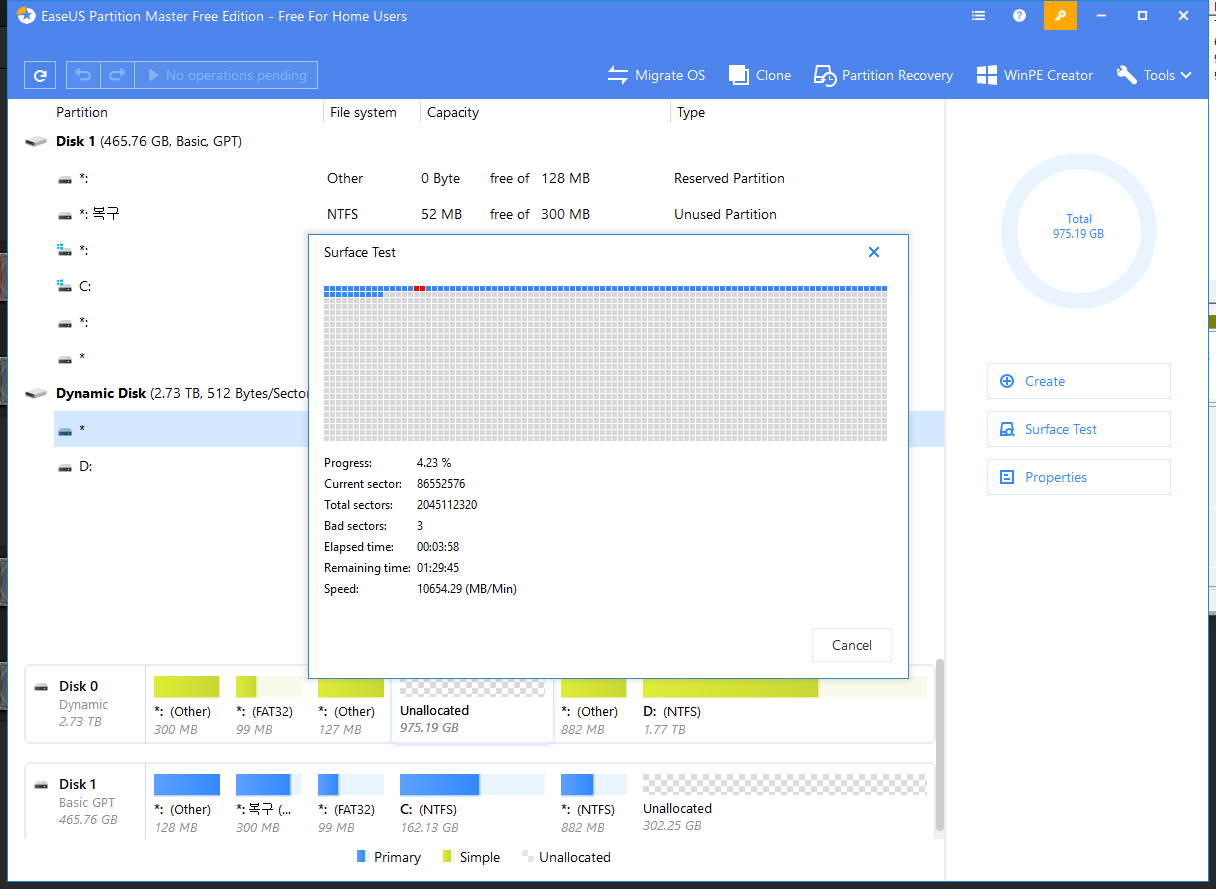Click the task list icon in title bar
This screenshot has width=1216, height=889.
[979, 16]
